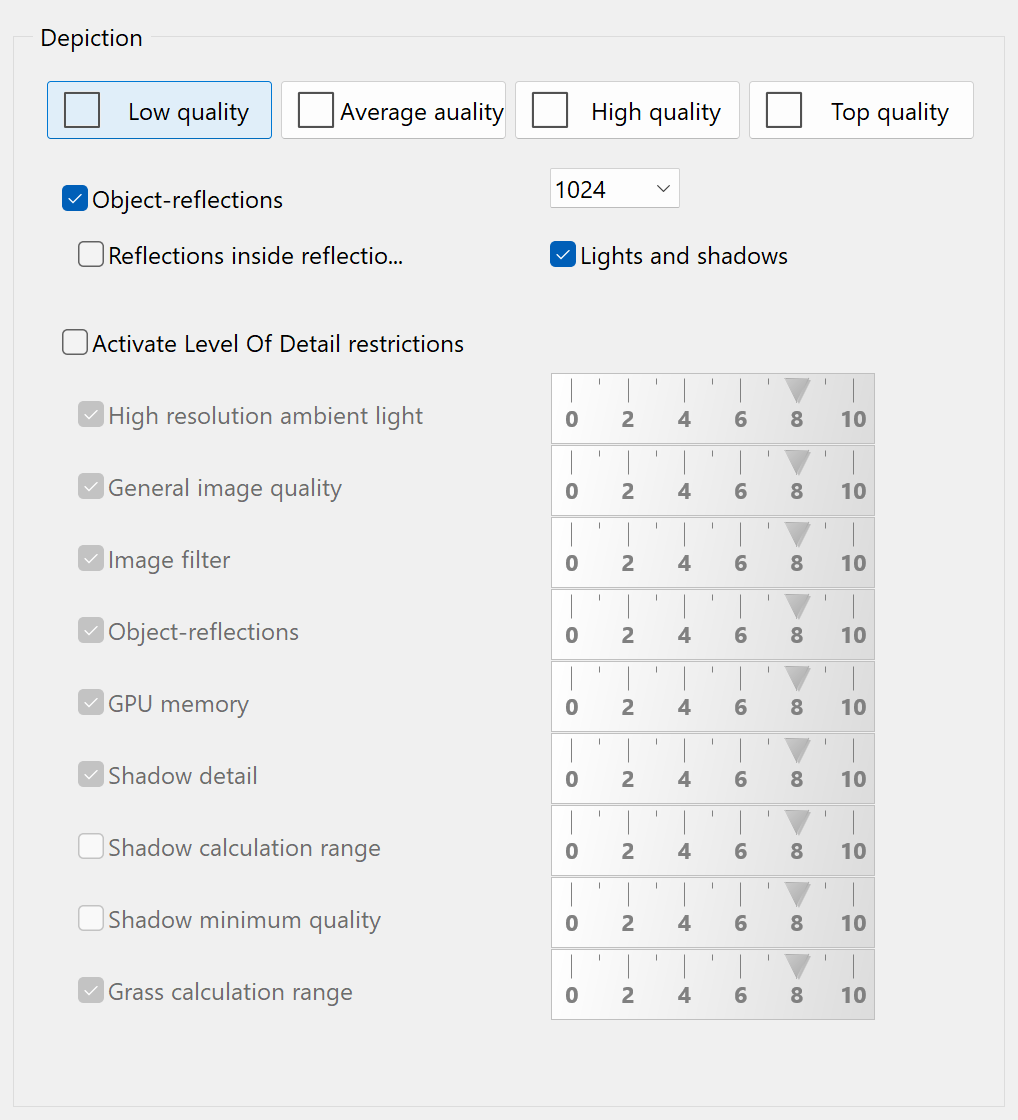Image resolution: width=1018 pixels, height=1120 pixels.
Task: Click the Shadow minimum quality slider
Action: pyautogui.click(x=713, y=913)
